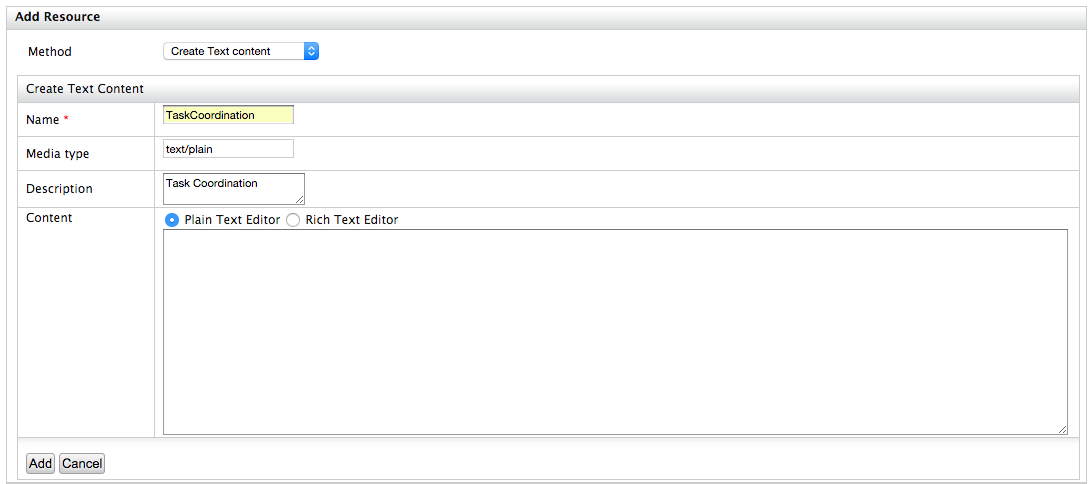
Task: Click the Description box resize handle
Action: pyautogui.click(x=300, y=200)
